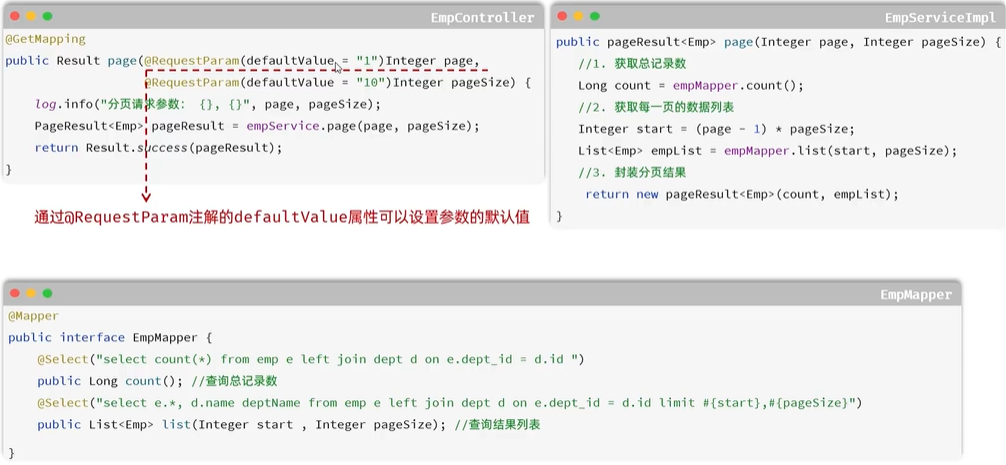Click the 'Integer pageSize) {' text in EmpController
1006x465 pixels.
click(x=462, y=83)
